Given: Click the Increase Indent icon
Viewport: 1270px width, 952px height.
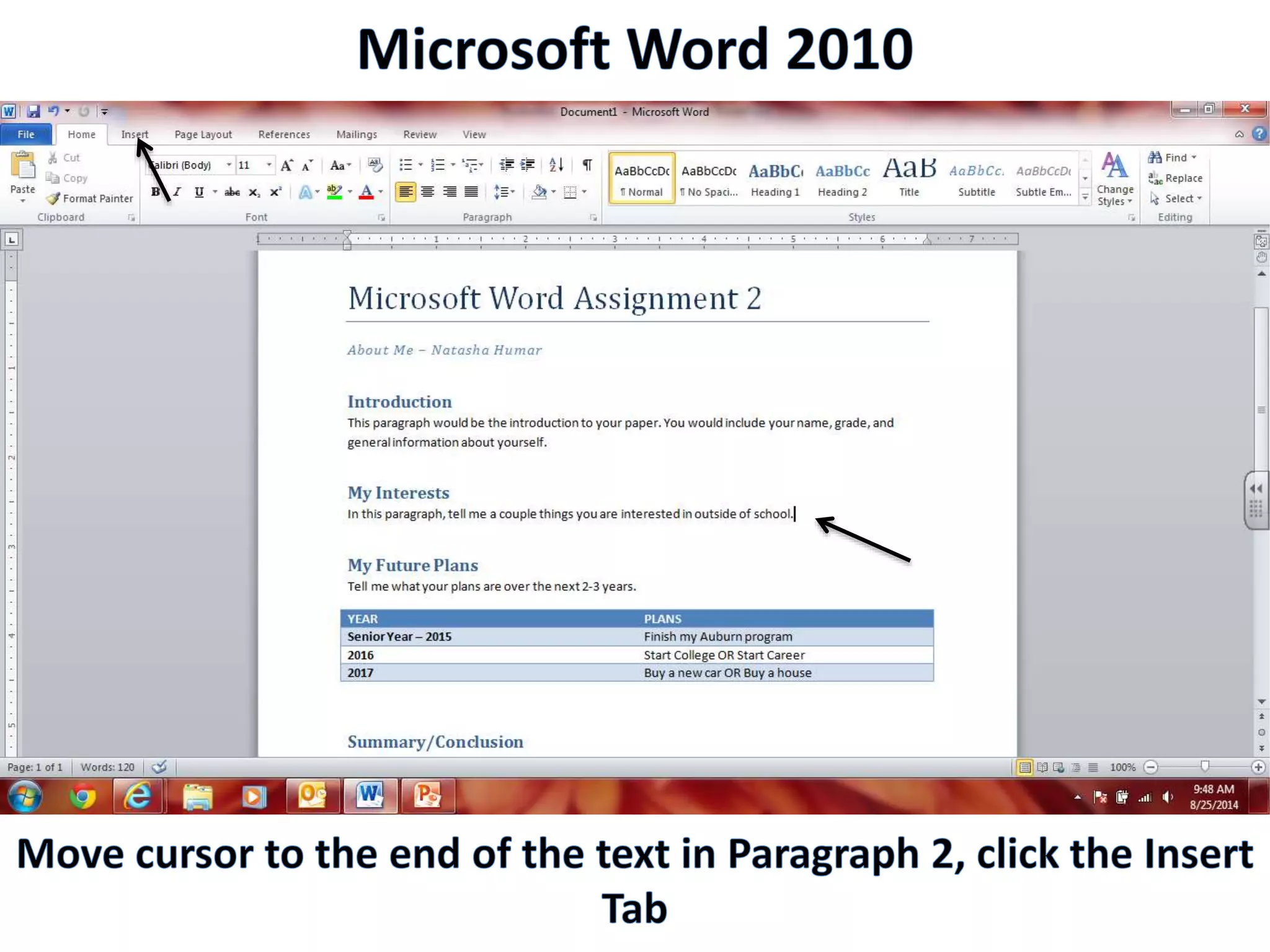Looking at the screenshot, I should tap(528, 165).
